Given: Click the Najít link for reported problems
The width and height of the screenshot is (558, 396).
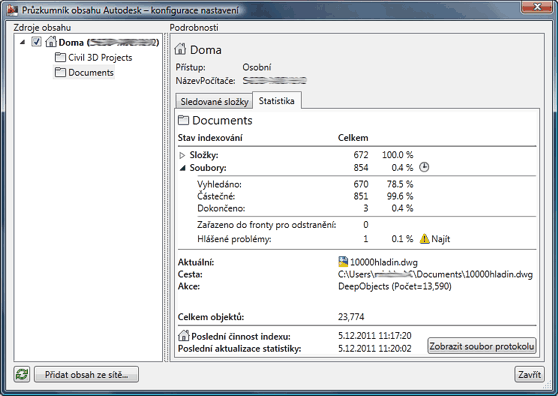Looking at the screenshot, I should (x=441, y=239).
